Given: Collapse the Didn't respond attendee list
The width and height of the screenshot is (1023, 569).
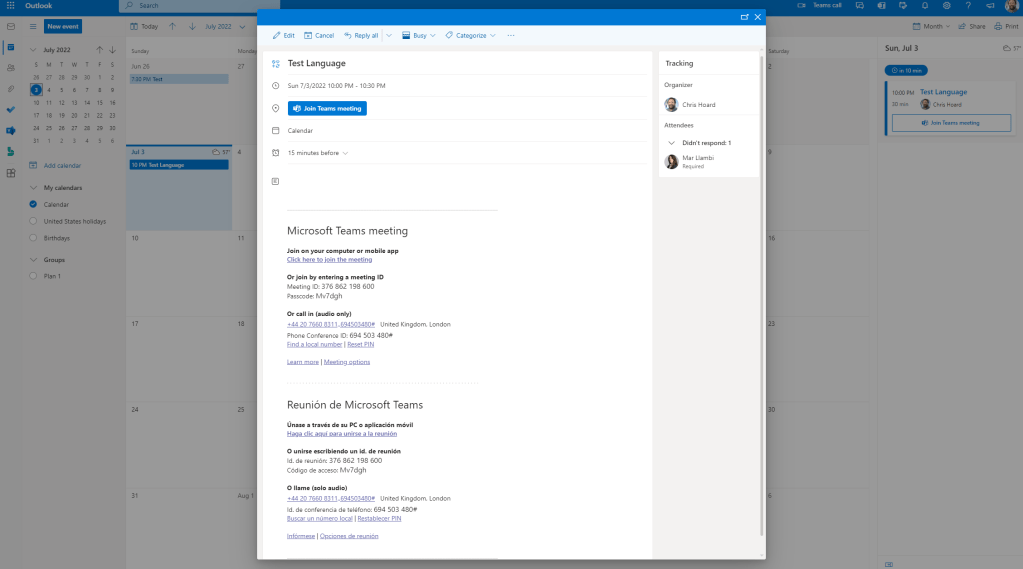Looking at the screenshot, I should [x=672, y=143].
